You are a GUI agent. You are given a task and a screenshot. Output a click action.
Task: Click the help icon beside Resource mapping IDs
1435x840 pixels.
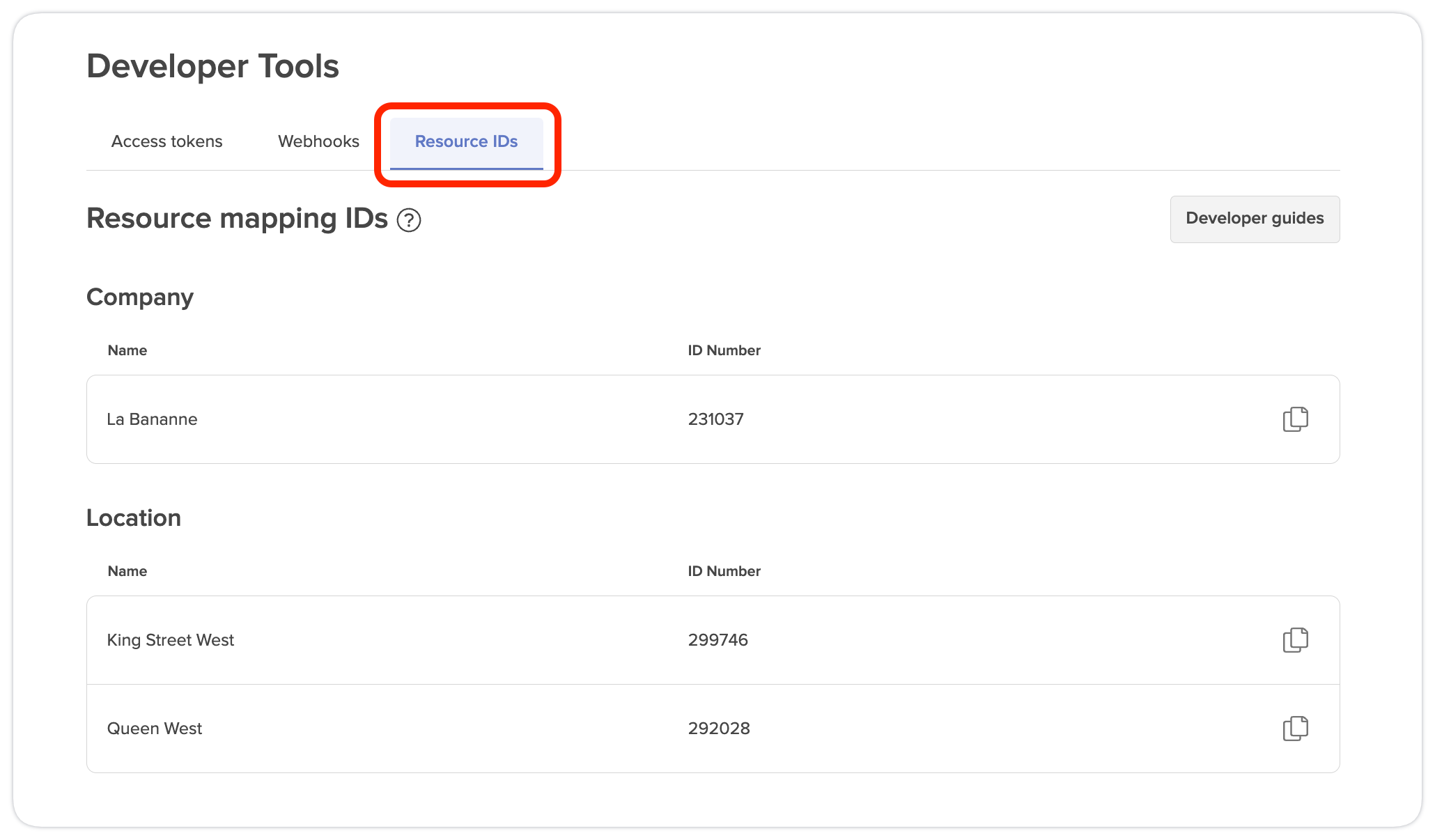pos(409,220)
